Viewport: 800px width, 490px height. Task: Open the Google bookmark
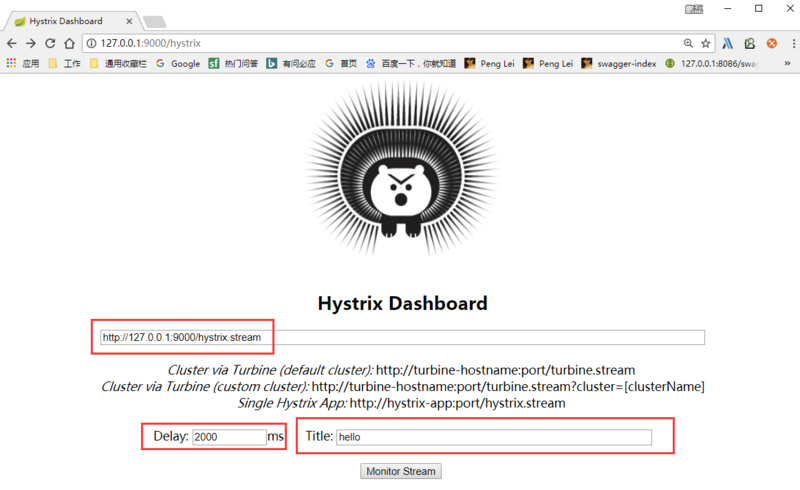tap(178, 63)
